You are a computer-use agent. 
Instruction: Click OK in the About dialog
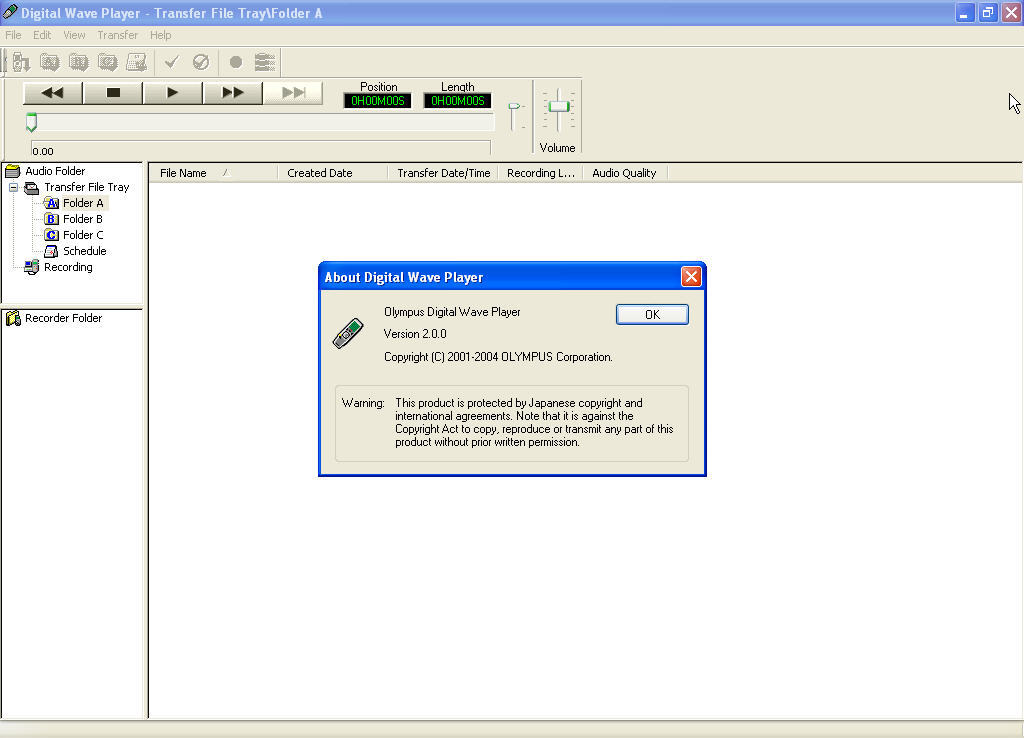(x=652, y=314)
